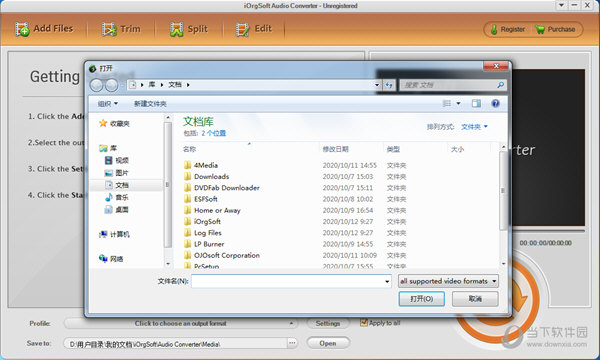Click the change view icon
The image size is (600, 360).
click(447, 103)
